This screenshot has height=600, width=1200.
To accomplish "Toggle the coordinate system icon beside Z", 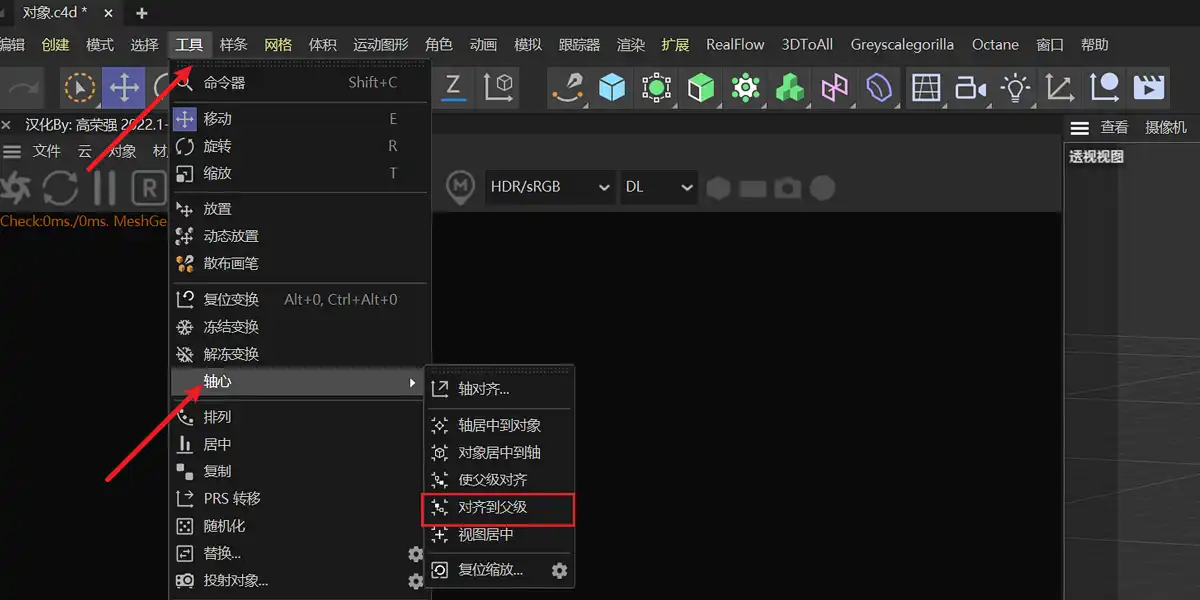I will (498, 87).
